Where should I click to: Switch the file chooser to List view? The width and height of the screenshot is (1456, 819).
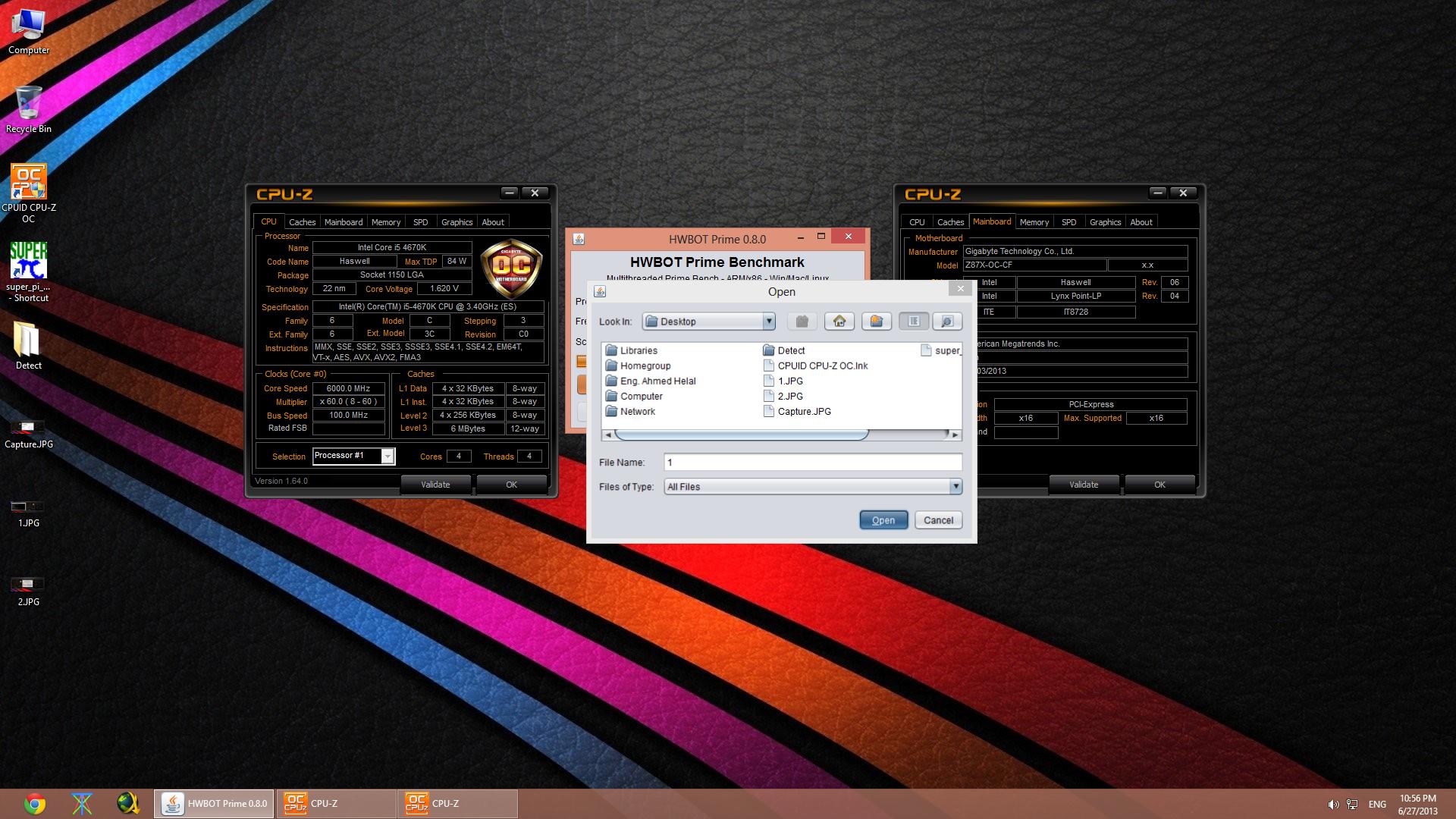[x=914, y=322]
